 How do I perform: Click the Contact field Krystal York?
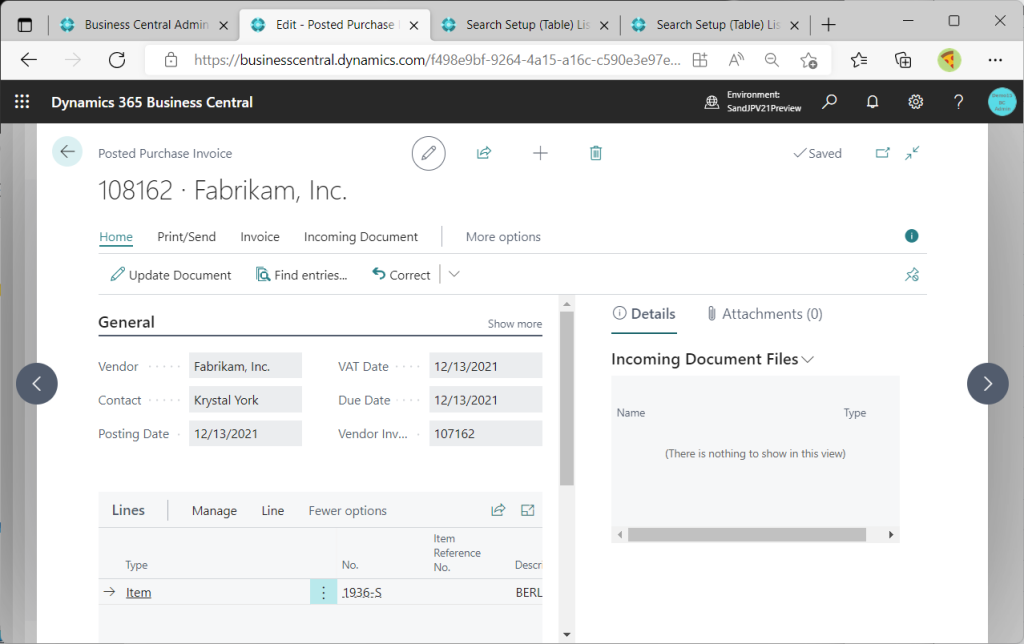(245, 400)
